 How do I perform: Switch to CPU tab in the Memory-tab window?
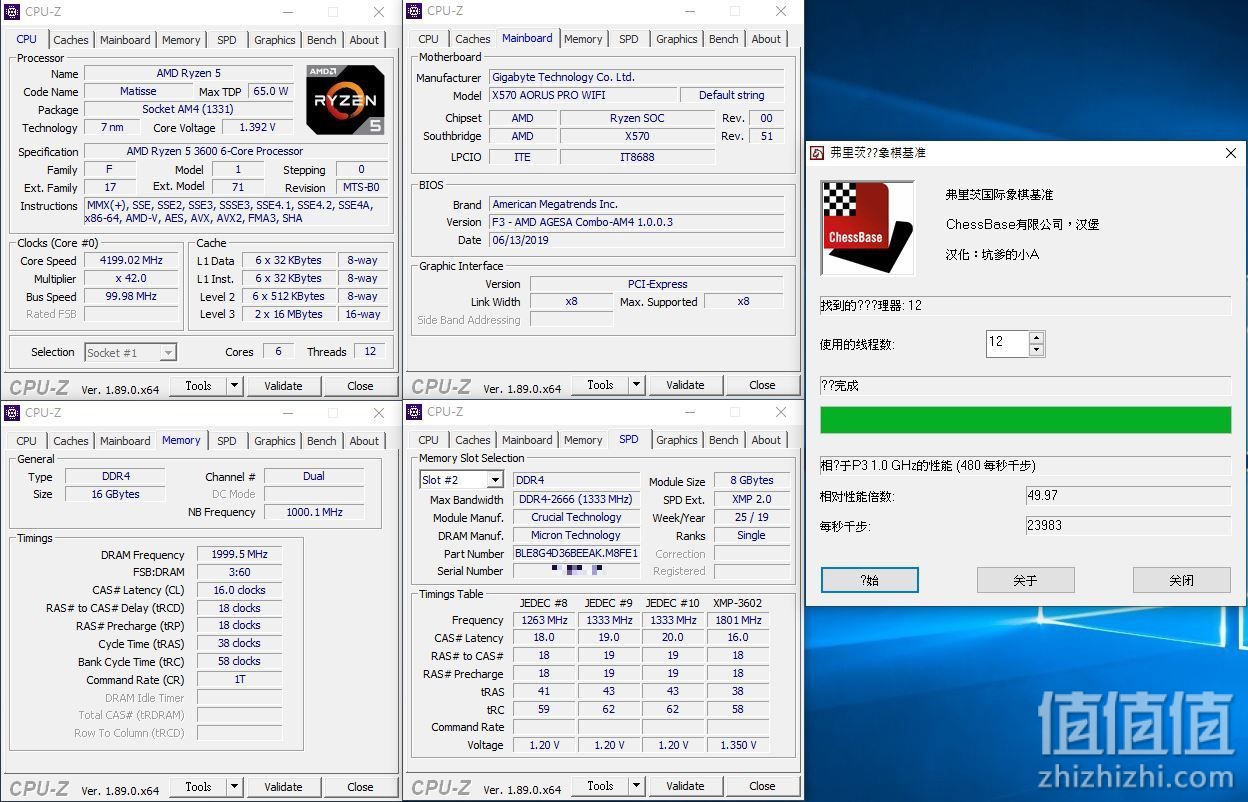[27, 440]
